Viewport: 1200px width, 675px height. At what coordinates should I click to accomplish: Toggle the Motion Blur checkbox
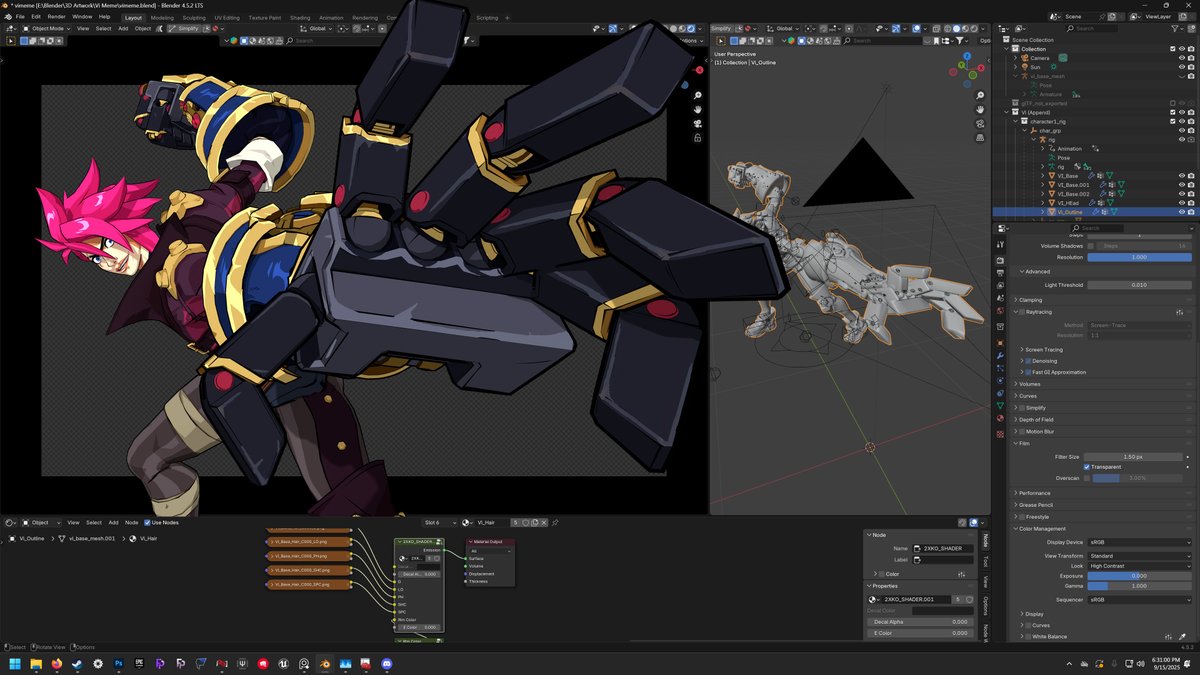coord(1021,432)
